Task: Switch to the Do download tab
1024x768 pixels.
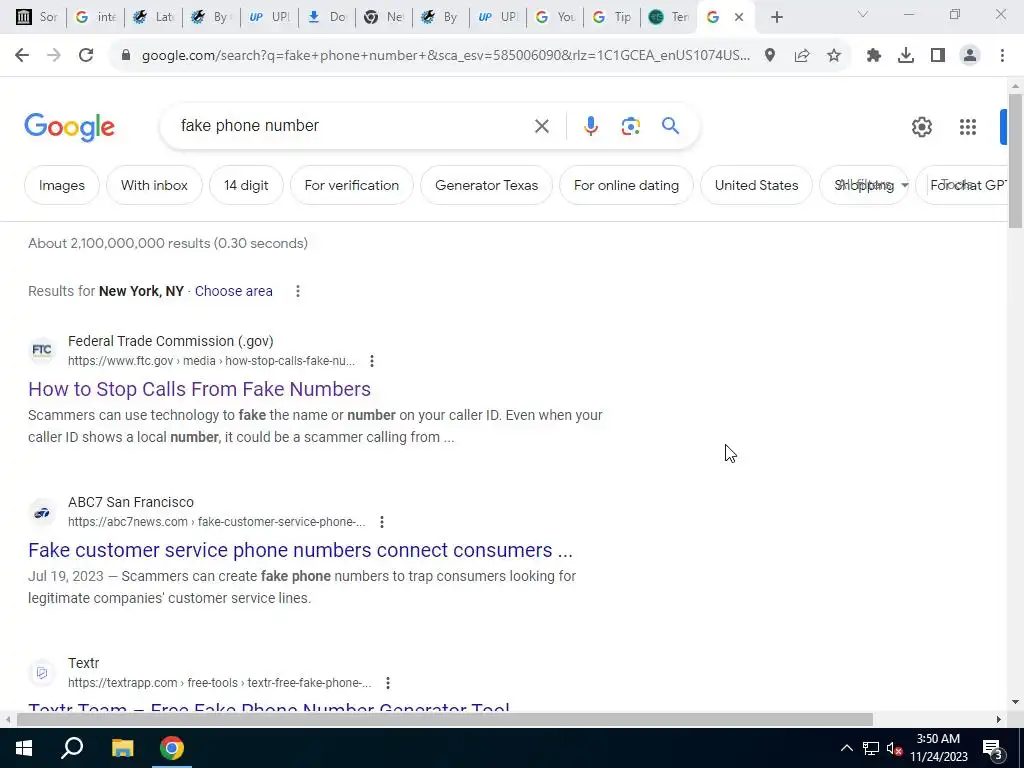Action: (x=327, y=18)
